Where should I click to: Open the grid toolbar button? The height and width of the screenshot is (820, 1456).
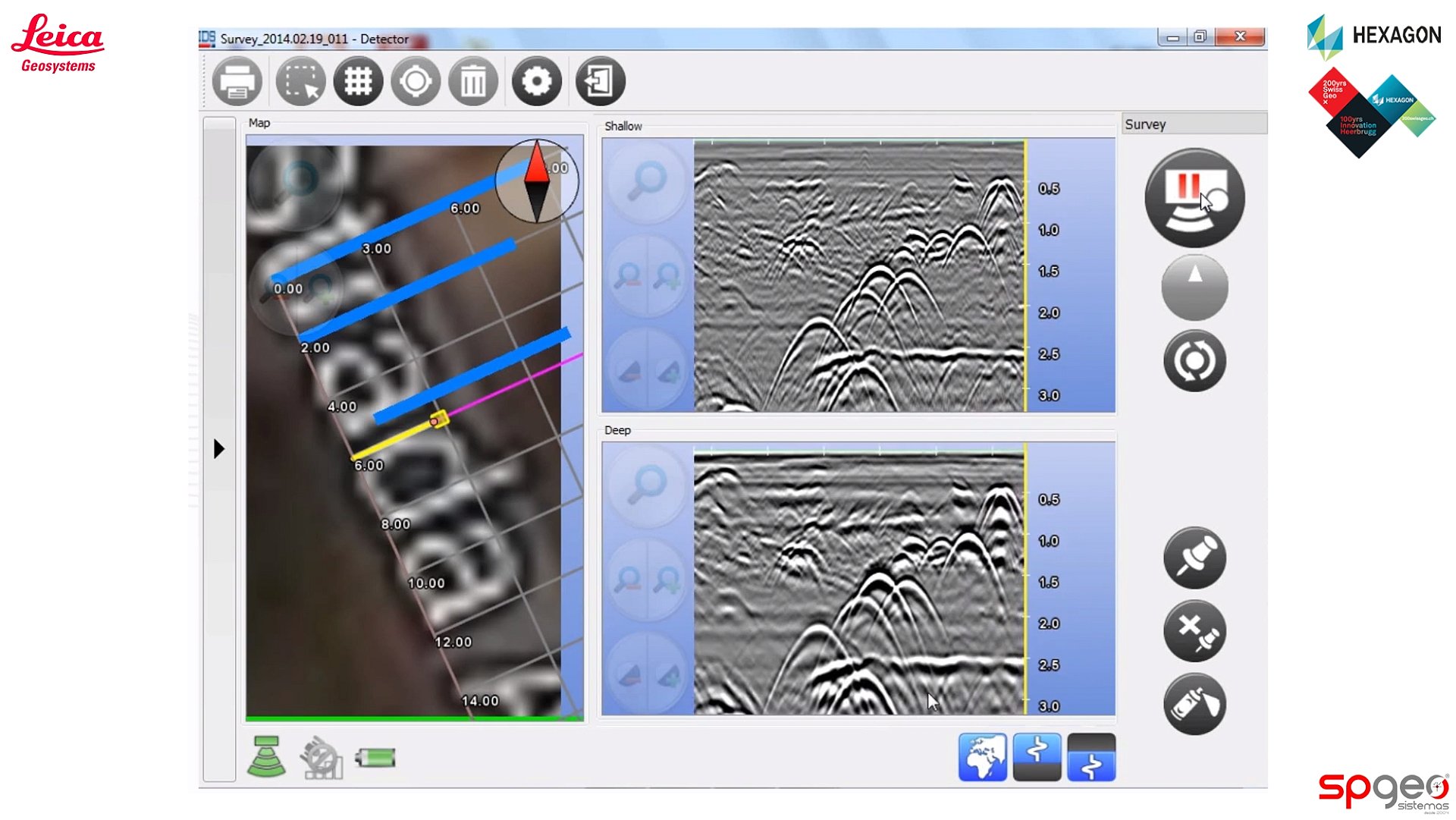[358, 81]
